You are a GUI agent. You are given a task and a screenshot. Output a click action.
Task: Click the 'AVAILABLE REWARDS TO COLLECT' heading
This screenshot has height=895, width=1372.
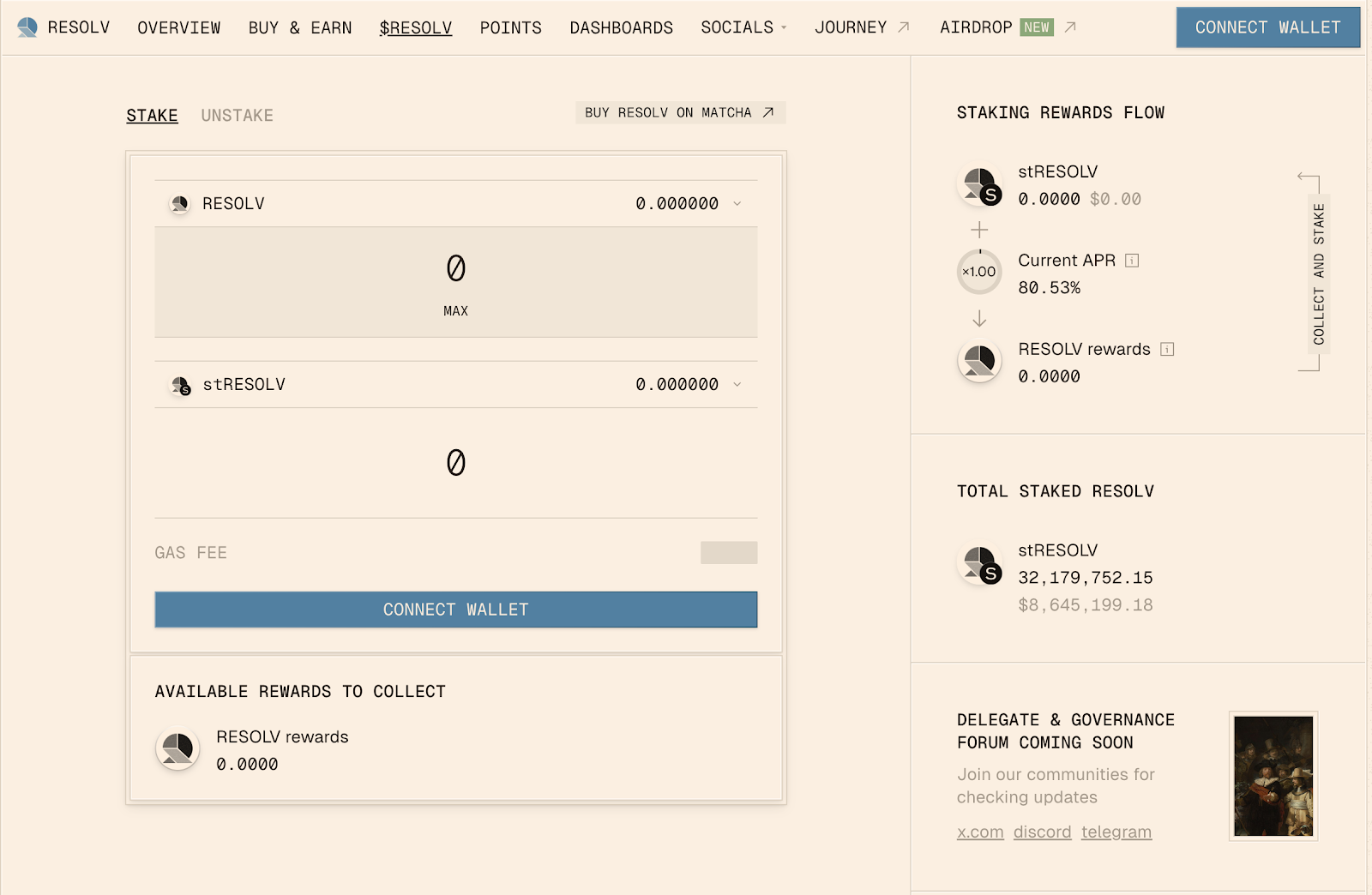click(x=300, y=691)
